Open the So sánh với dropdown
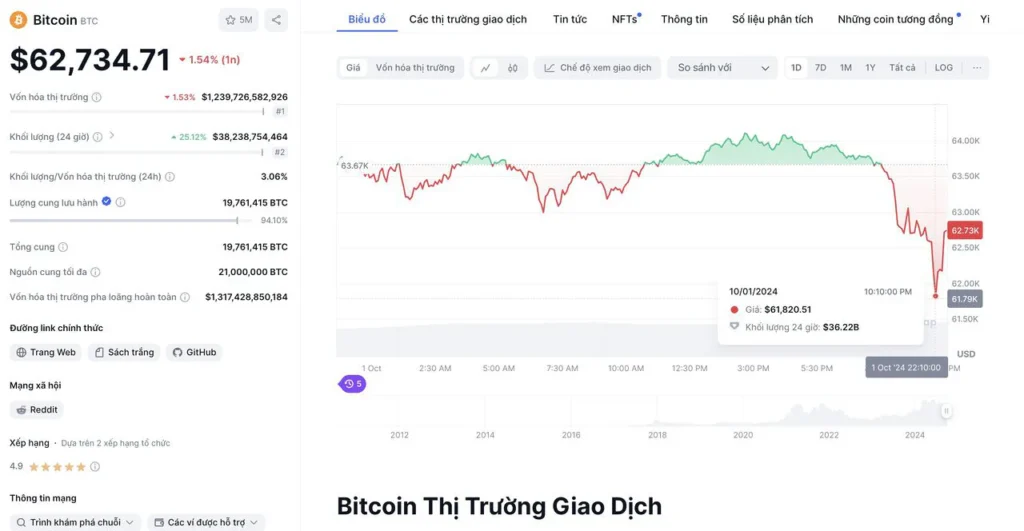1024x531 pixels. [722, 68]
